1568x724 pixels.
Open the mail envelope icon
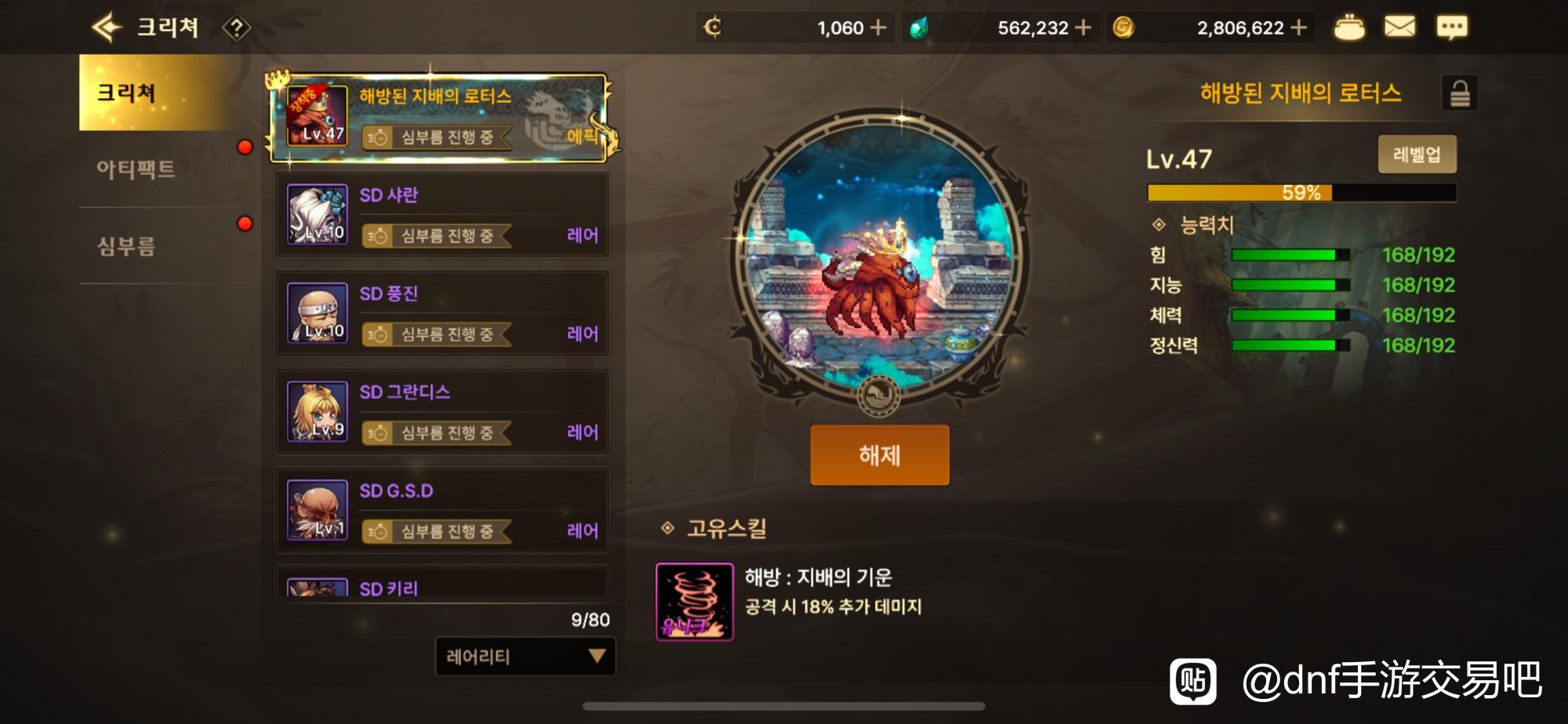1399,27
